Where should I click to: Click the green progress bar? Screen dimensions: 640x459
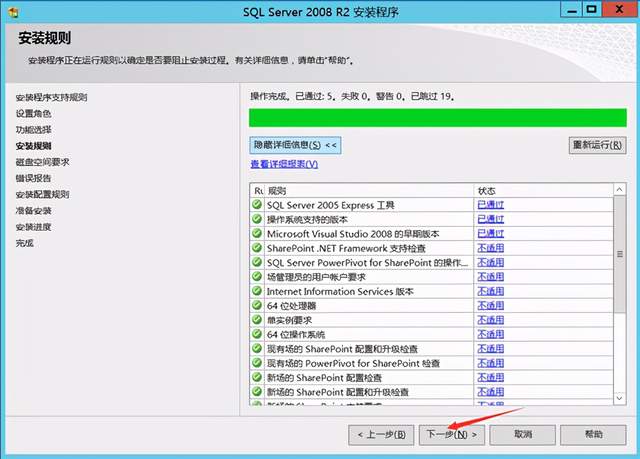(438, 118)
